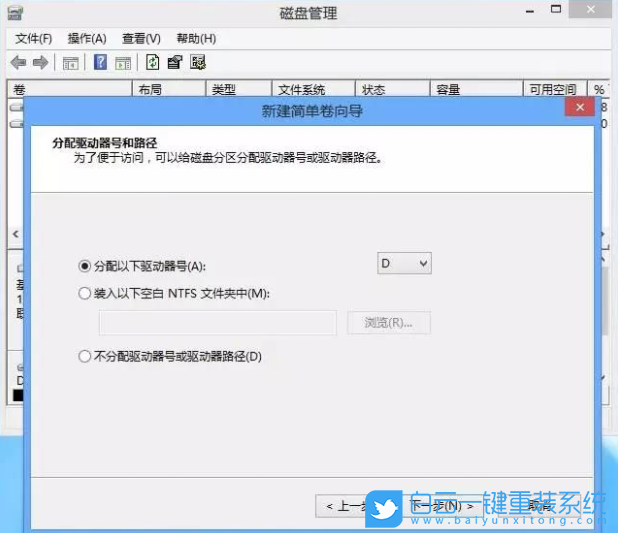
Task: Click the Properties toolbar icon
Action: 175,62
